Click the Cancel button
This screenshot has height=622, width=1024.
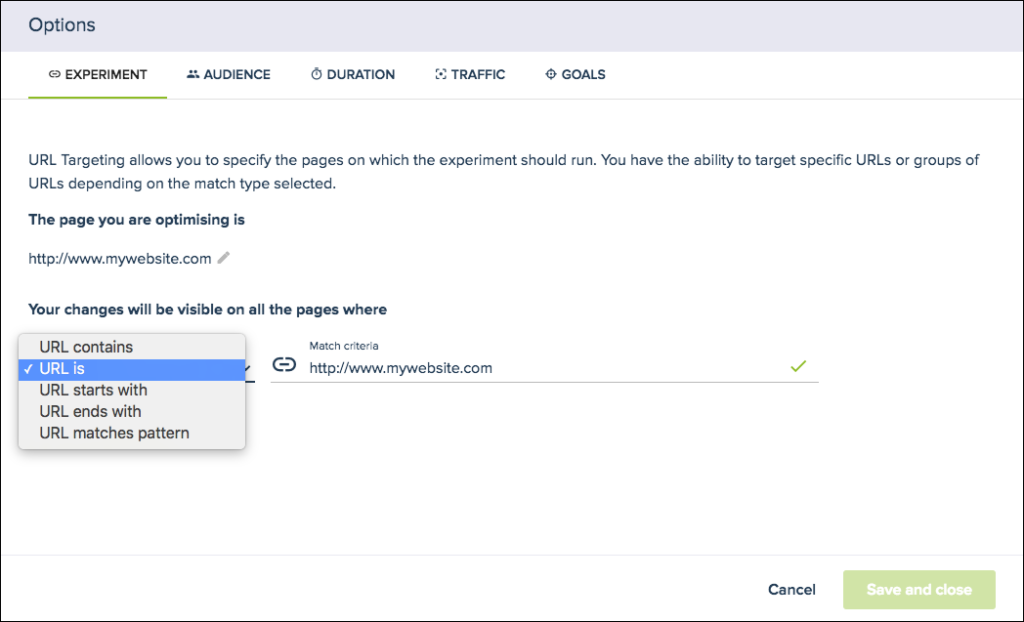(791, 590)
